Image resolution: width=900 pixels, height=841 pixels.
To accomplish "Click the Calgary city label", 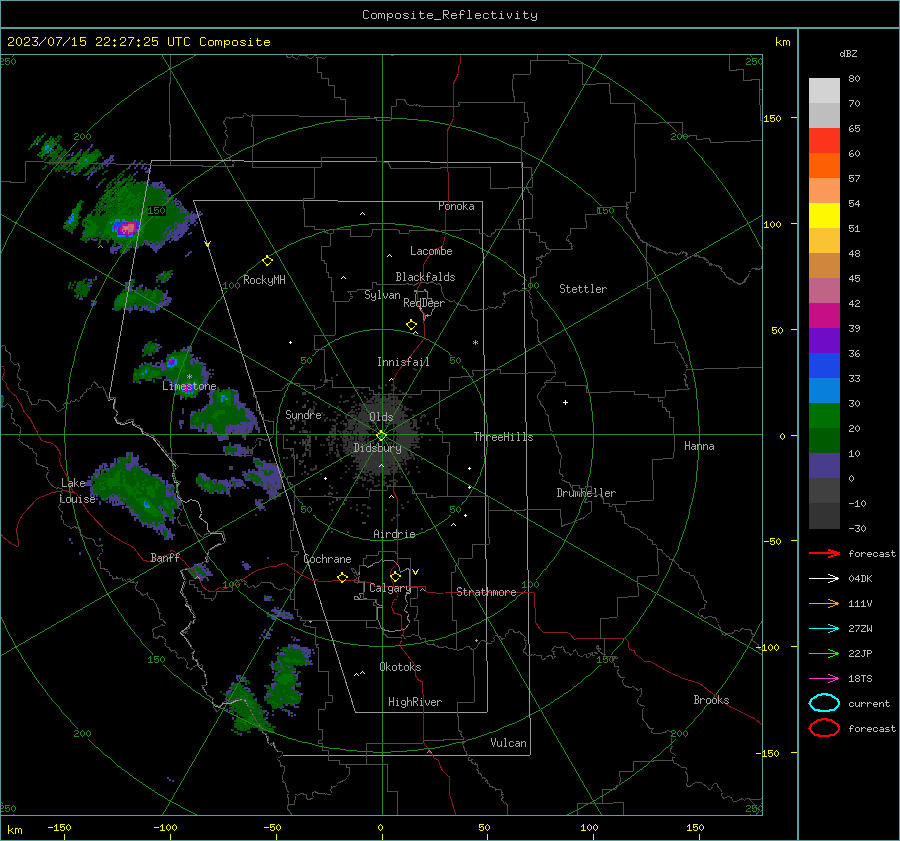I will [390, 588].
